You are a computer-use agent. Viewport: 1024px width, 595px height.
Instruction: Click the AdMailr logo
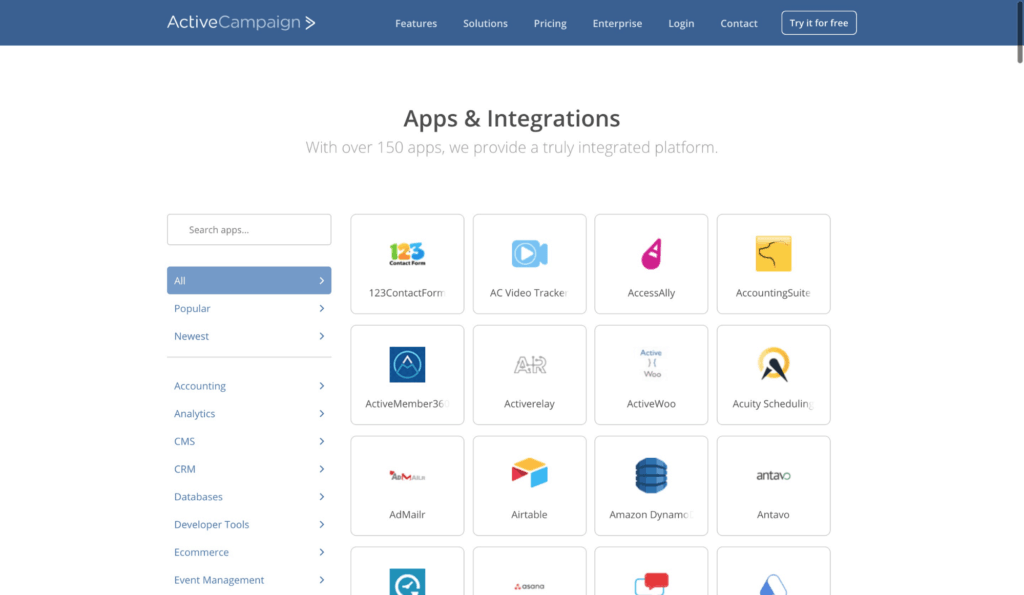(407, 475)
